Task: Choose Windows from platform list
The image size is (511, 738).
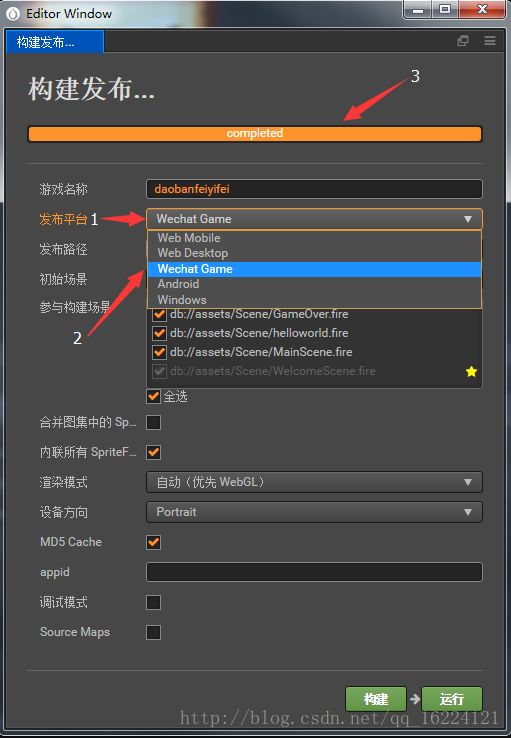Action: tap(314, 300)
